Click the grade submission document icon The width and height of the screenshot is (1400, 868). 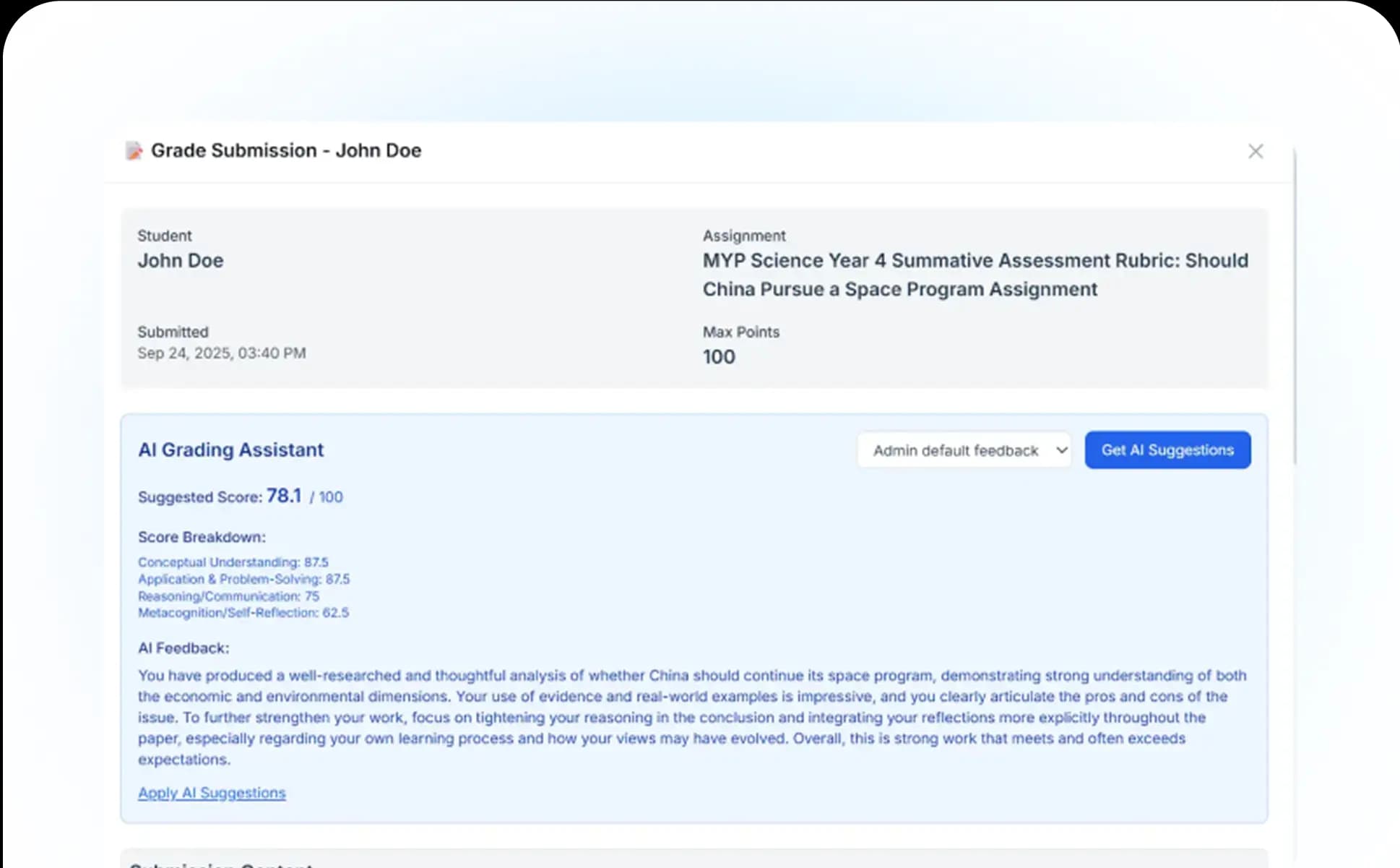(134, 150)
